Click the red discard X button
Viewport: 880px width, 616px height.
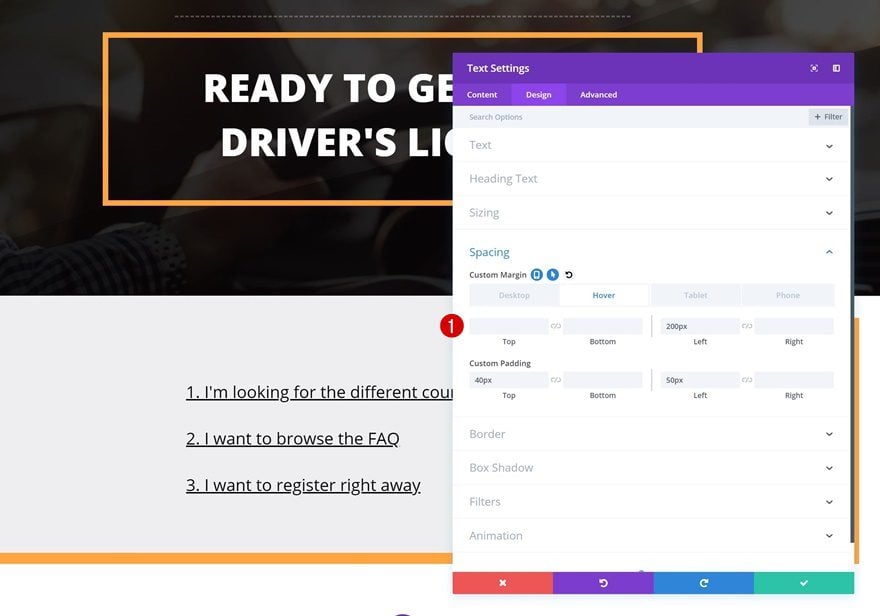(x=502, y=583)
